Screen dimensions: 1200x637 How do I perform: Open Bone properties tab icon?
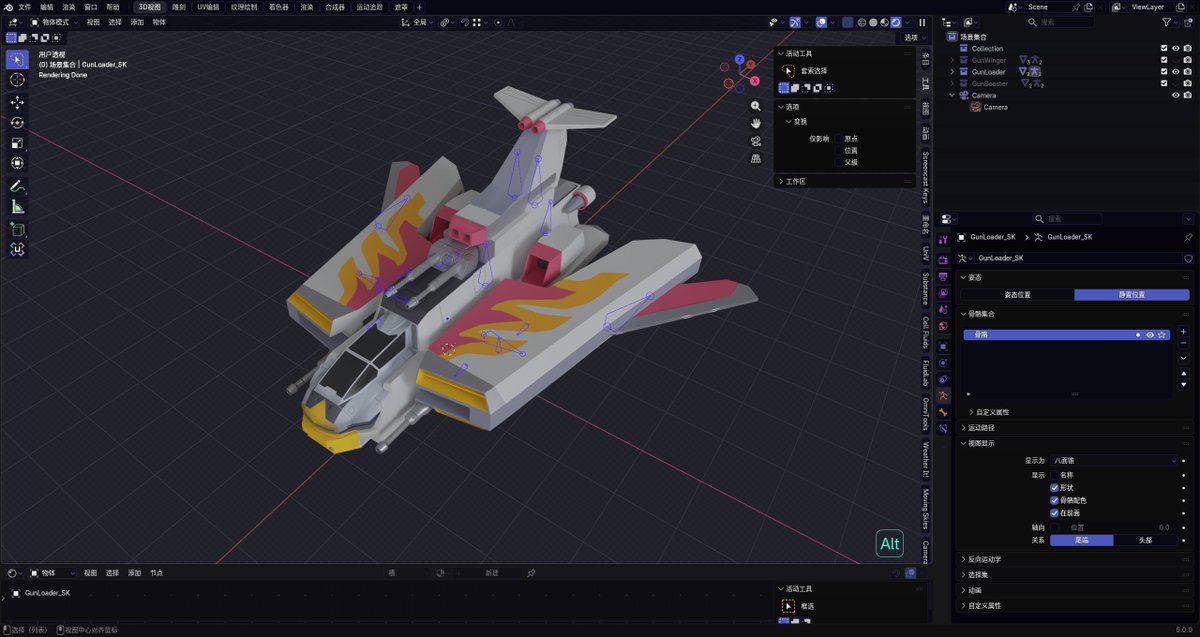coord(943,412)
